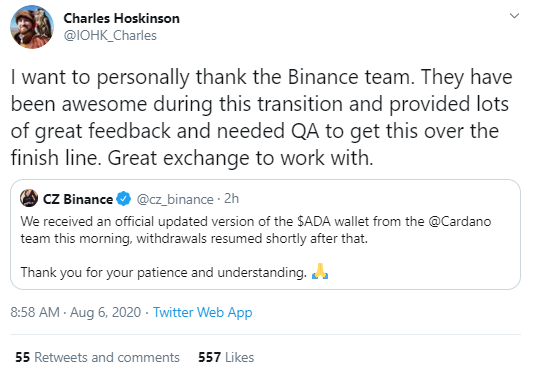
Task: Click the CZ Binance display name
Action: click(78, 199)
